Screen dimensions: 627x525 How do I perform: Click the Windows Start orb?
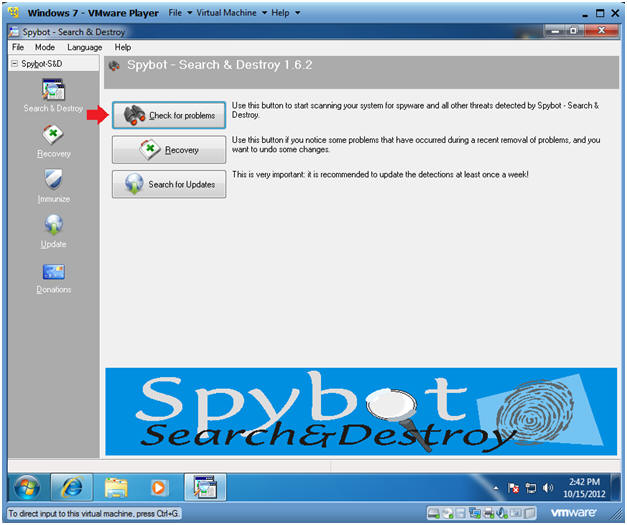(27, 487)
